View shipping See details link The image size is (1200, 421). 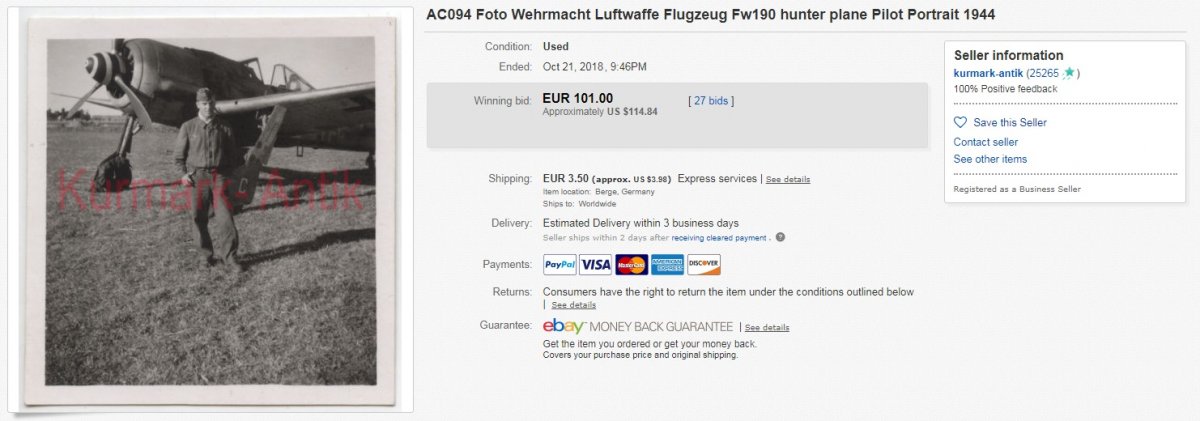click(x=788, y=180)
